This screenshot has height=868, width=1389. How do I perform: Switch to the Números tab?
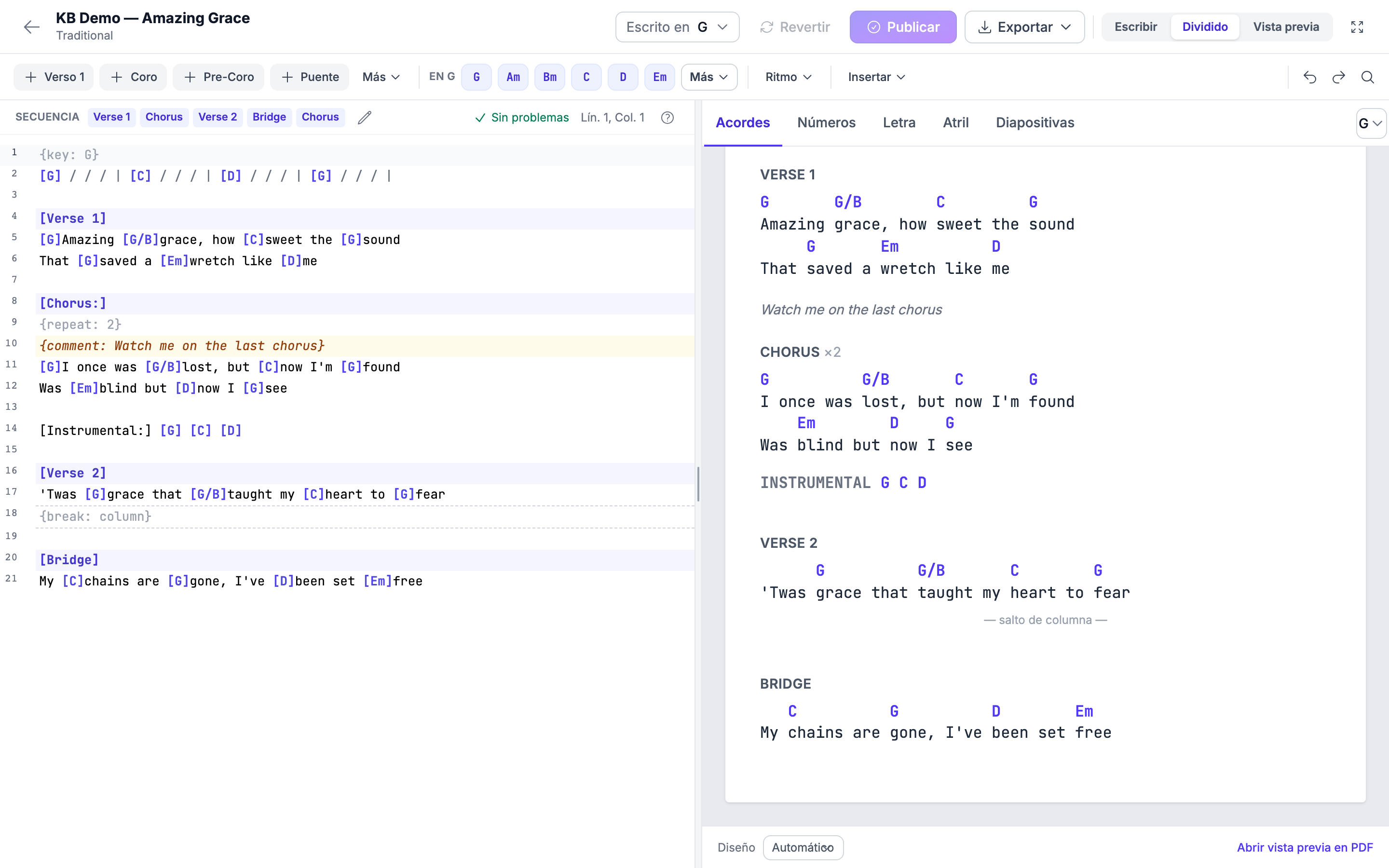[826, 123]
